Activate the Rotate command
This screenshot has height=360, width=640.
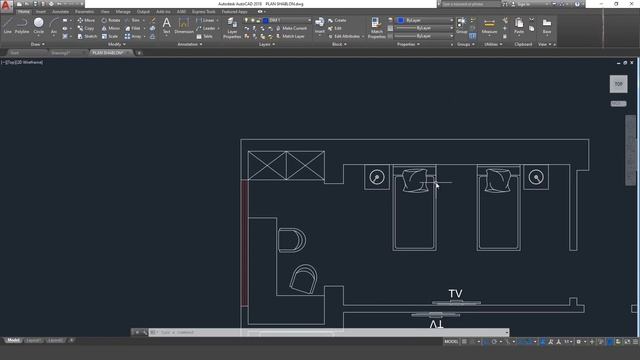(111, 20)
